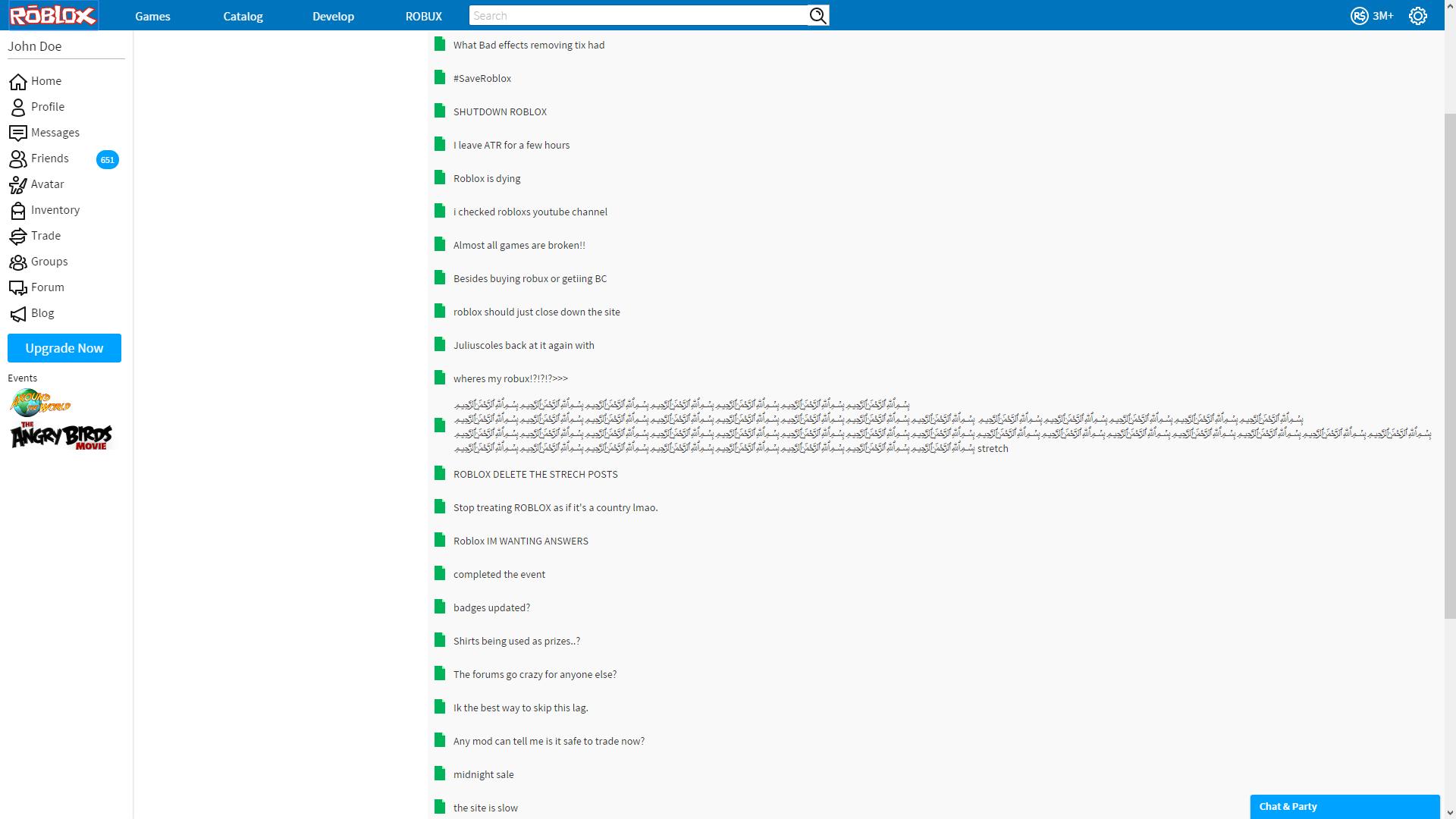Open thread The forums go crazy for anyone else?

(x=535, y=675)
